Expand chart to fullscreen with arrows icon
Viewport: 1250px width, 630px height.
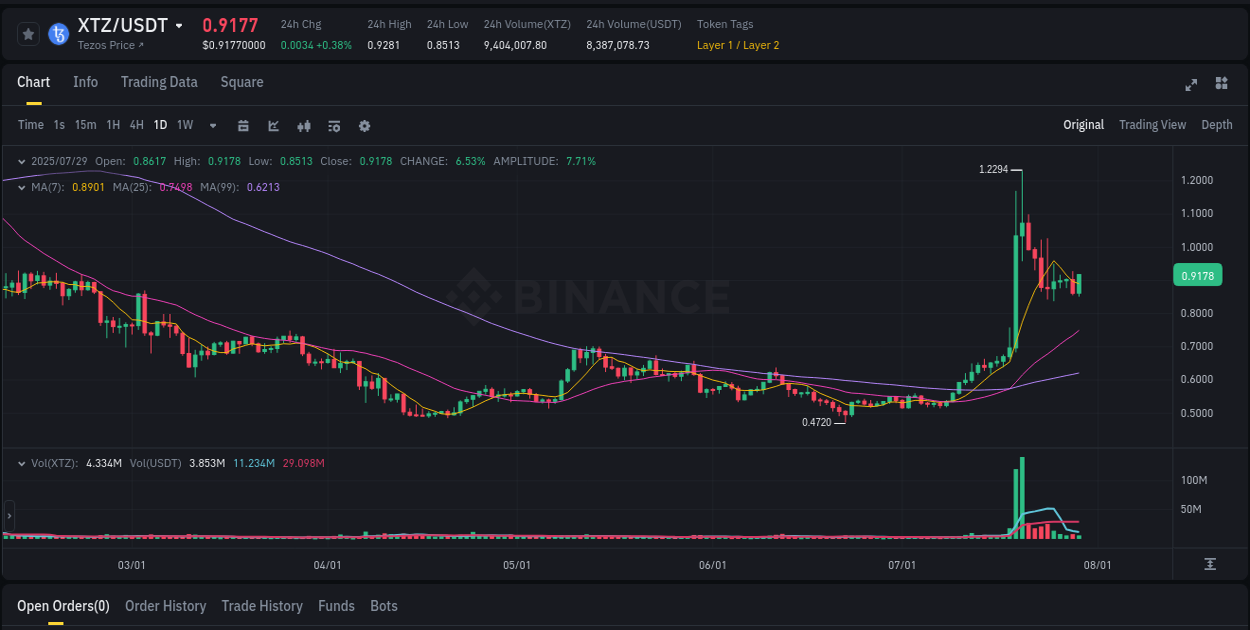coord(1191,85)
